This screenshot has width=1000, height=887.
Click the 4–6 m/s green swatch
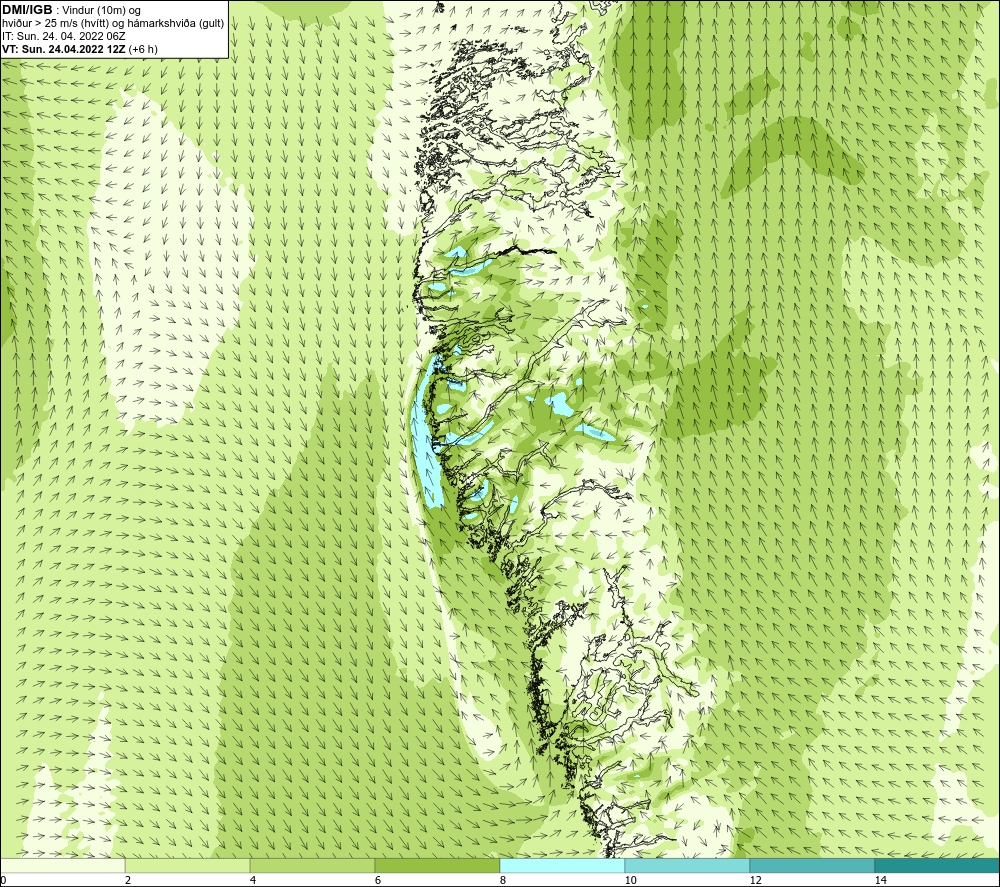pyautogui.click(x=312, y=865)
